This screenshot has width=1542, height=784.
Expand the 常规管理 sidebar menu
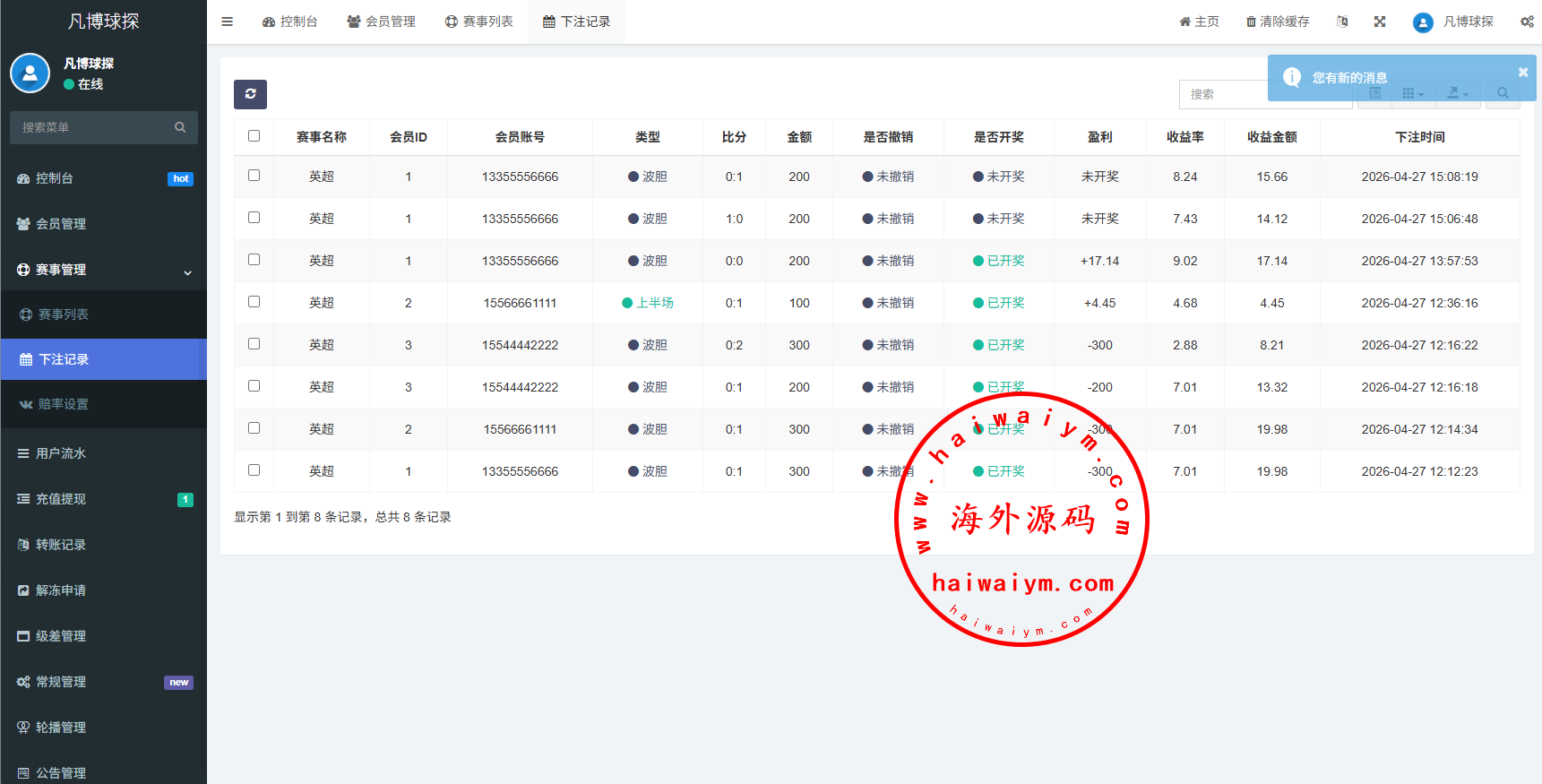(x=61, y=682)
